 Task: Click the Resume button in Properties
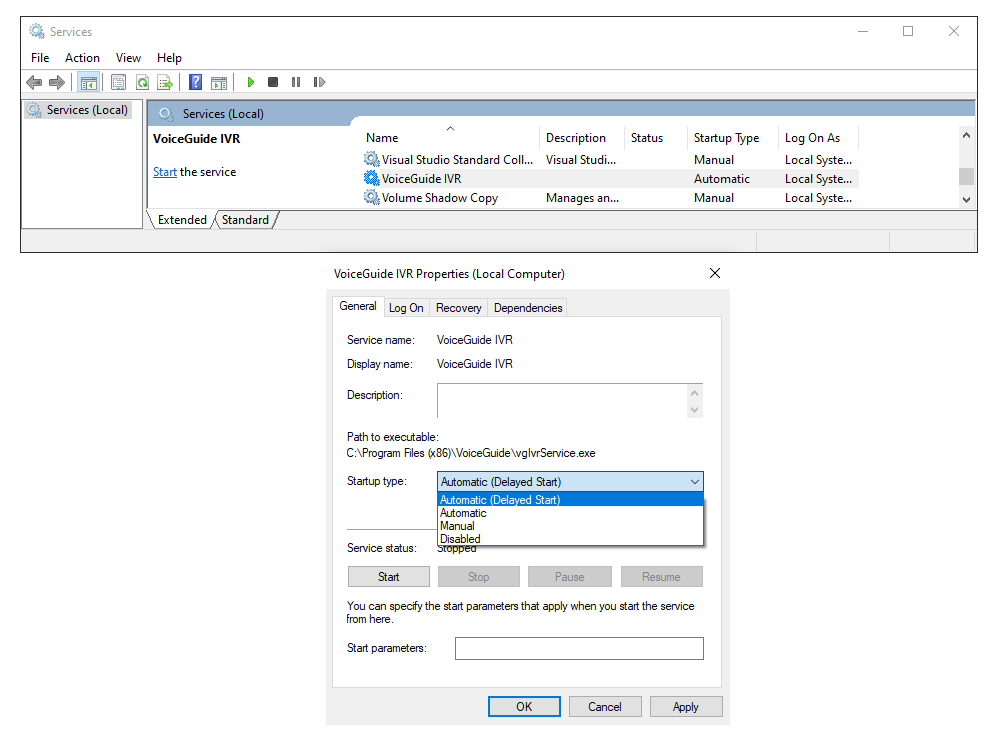pyautogui.click(x=661, y=577)
